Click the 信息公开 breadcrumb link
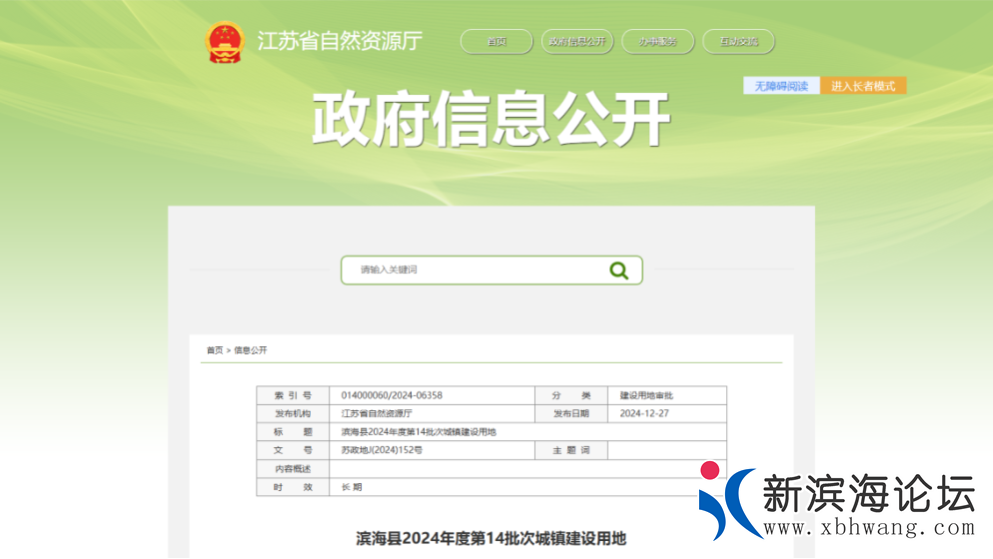 point(251,350)
